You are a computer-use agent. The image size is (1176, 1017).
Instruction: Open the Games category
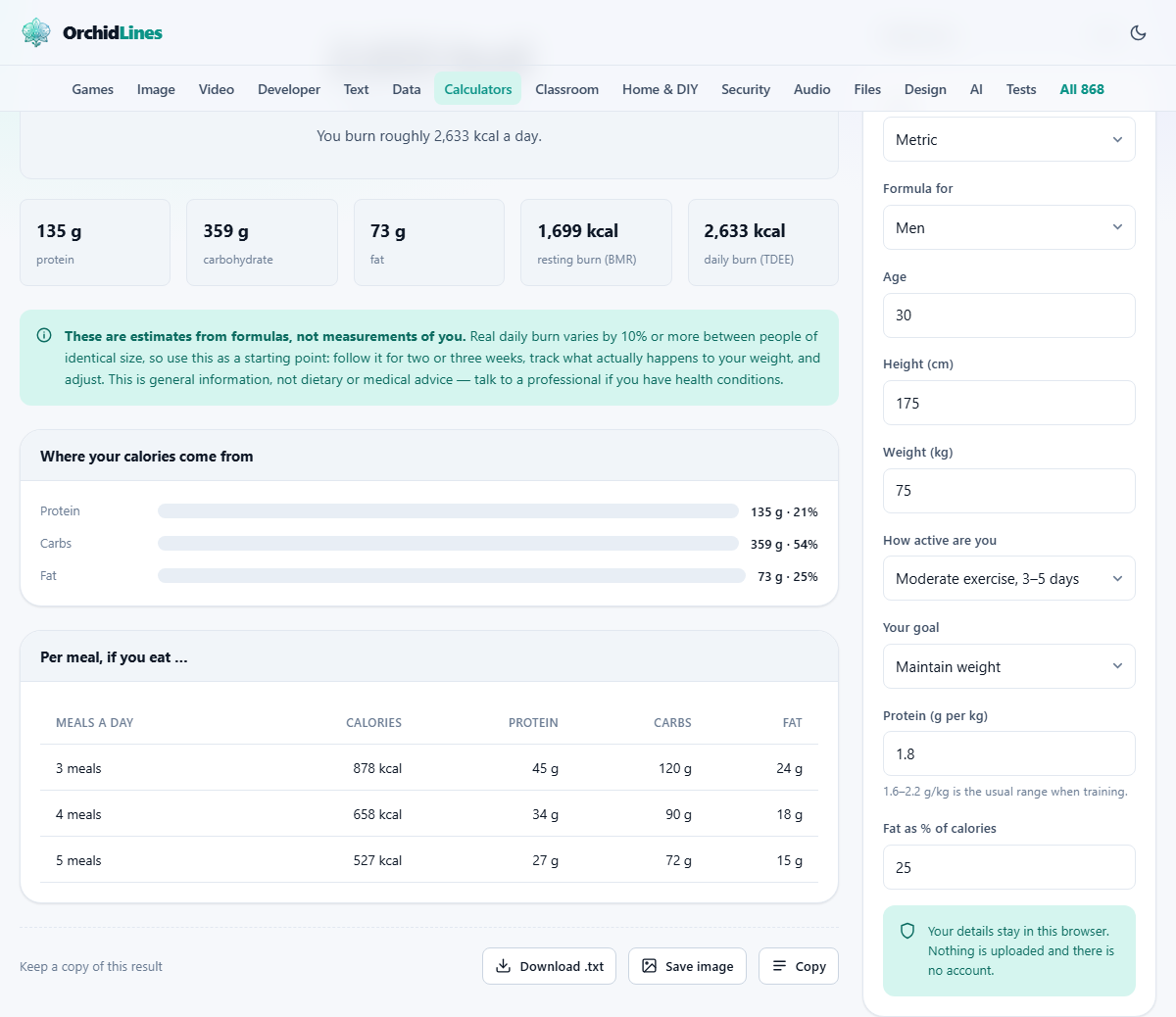93,89
